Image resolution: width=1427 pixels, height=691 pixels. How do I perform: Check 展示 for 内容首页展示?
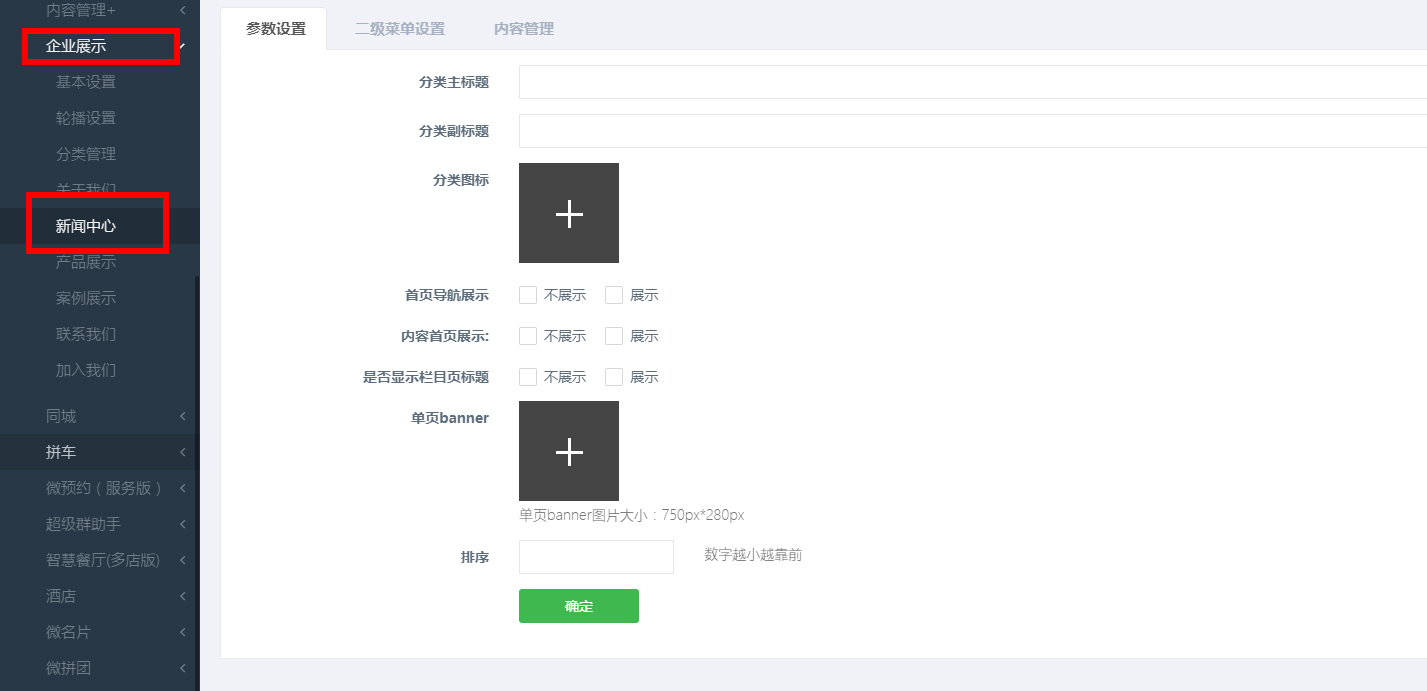[614, 336]
